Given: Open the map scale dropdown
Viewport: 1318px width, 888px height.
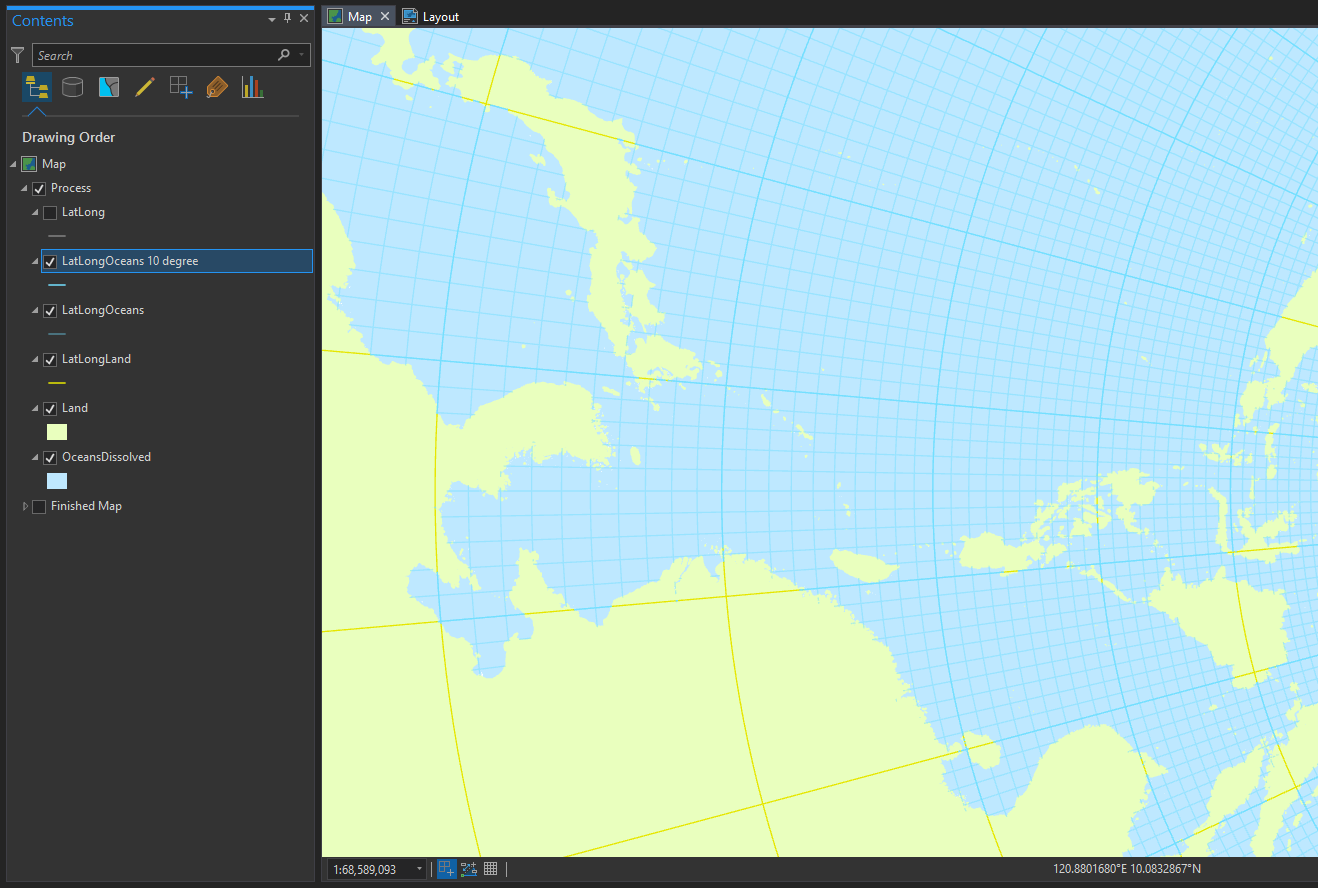Looking at the screenshot, I should pos(418,869).
